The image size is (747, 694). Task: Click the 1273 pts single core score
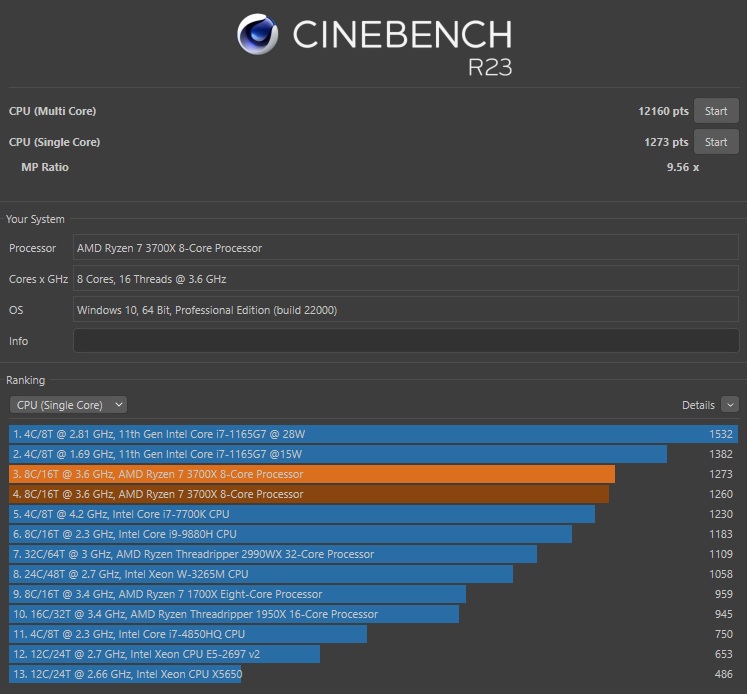[x=666, y=142]
